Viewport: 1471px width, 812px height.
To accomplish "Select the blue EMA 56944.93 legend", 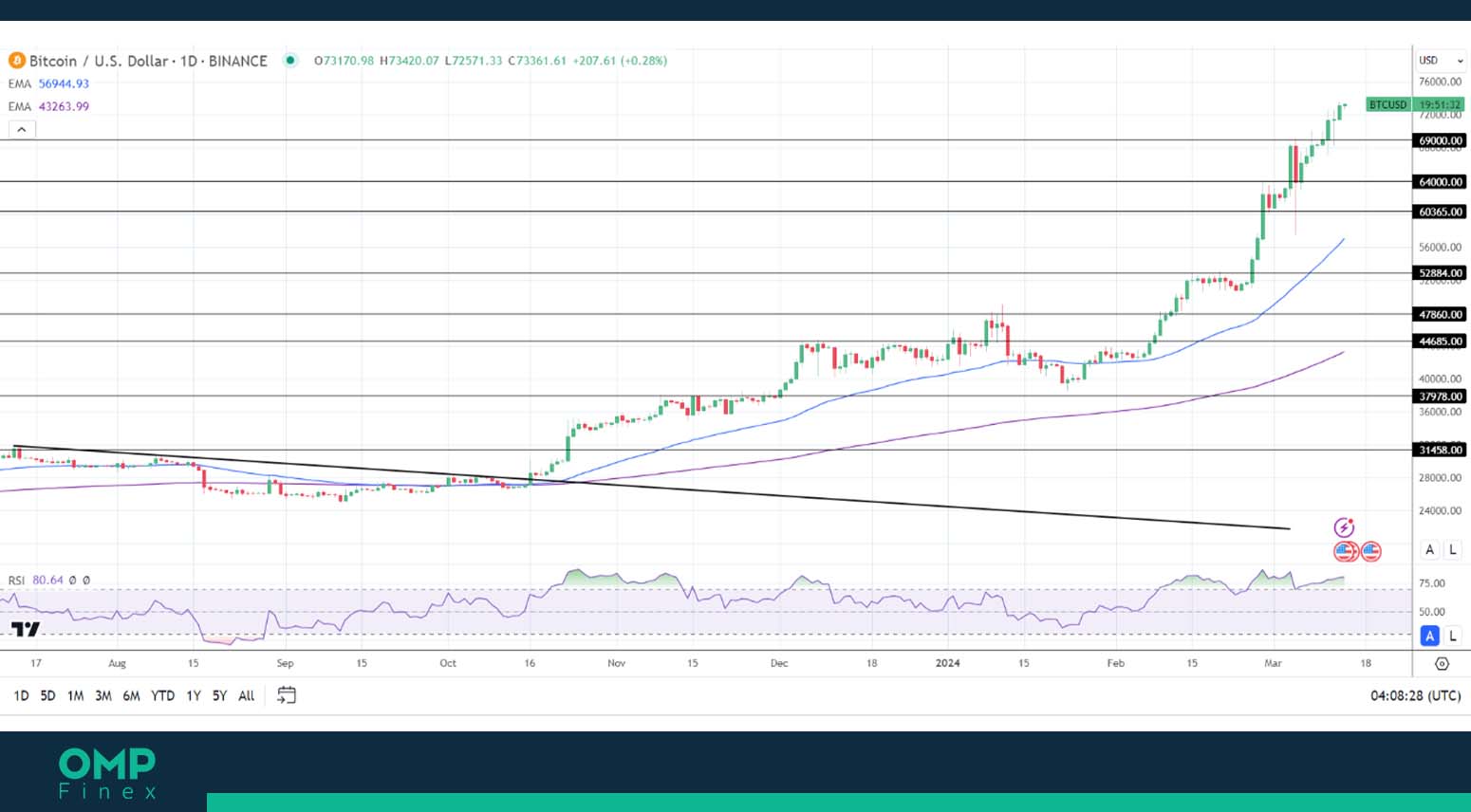I will pyautogui.click(x=48, y=83).
